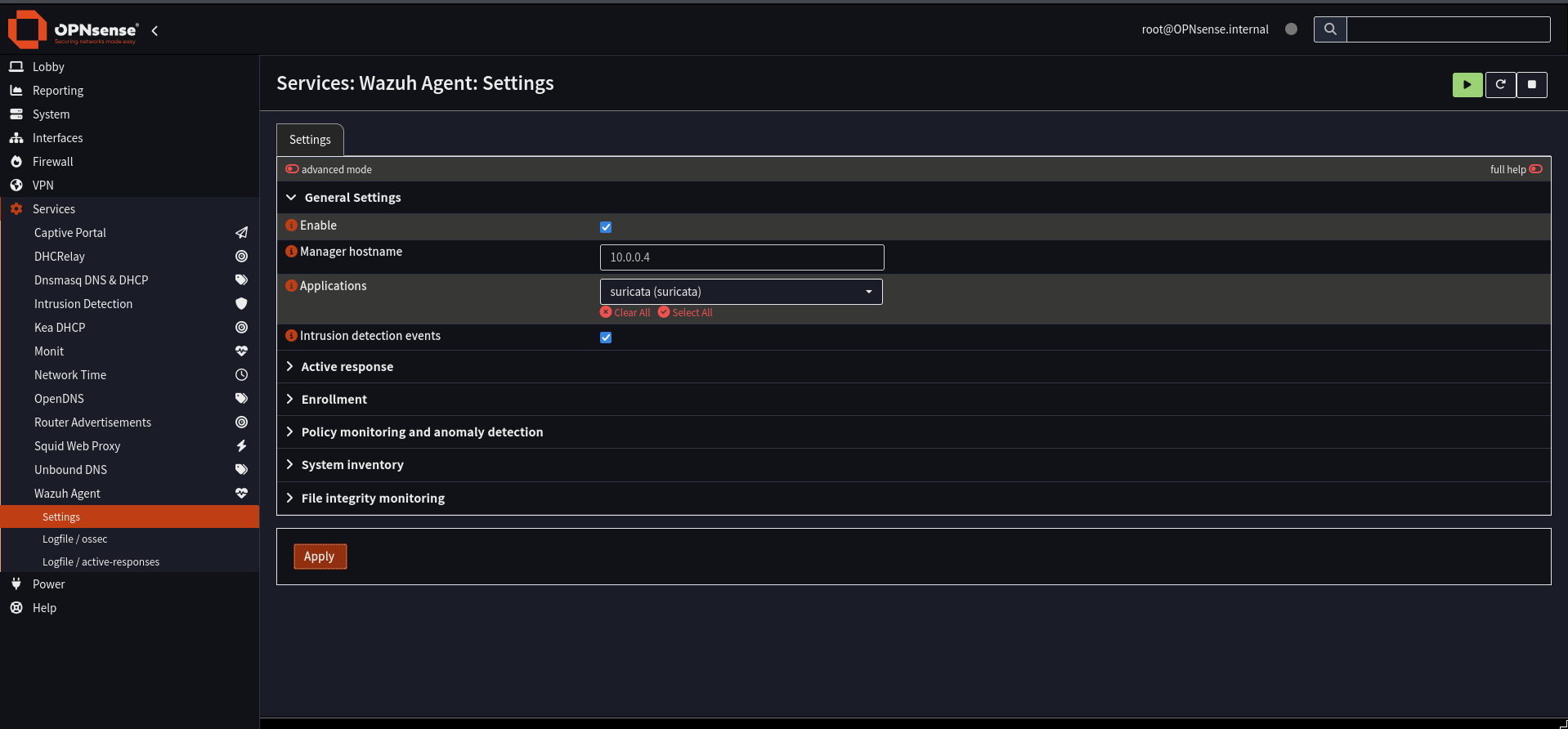Screen dimensions: 1568x729
Task: Uncheck the Enable checkbox
Action: click(x=606, y=227)
